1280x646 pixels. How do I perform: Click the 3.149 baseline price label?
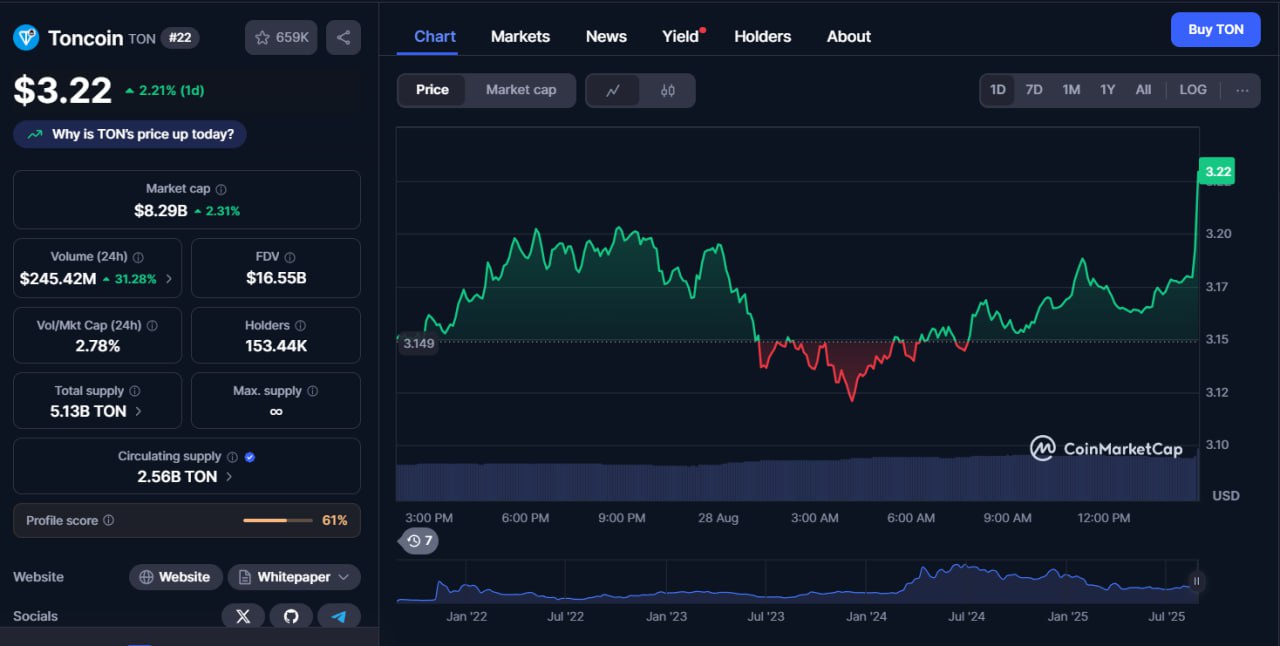(418, 344)
